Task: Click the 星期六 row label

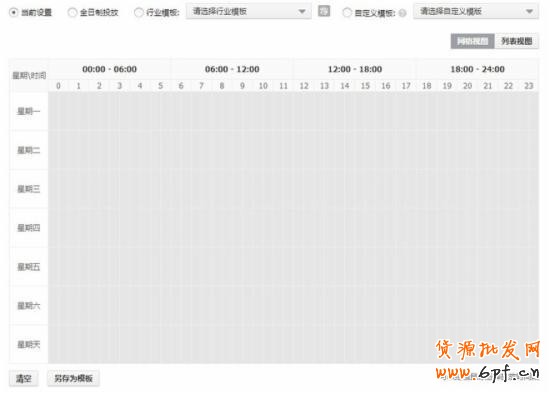Action: 29,306
